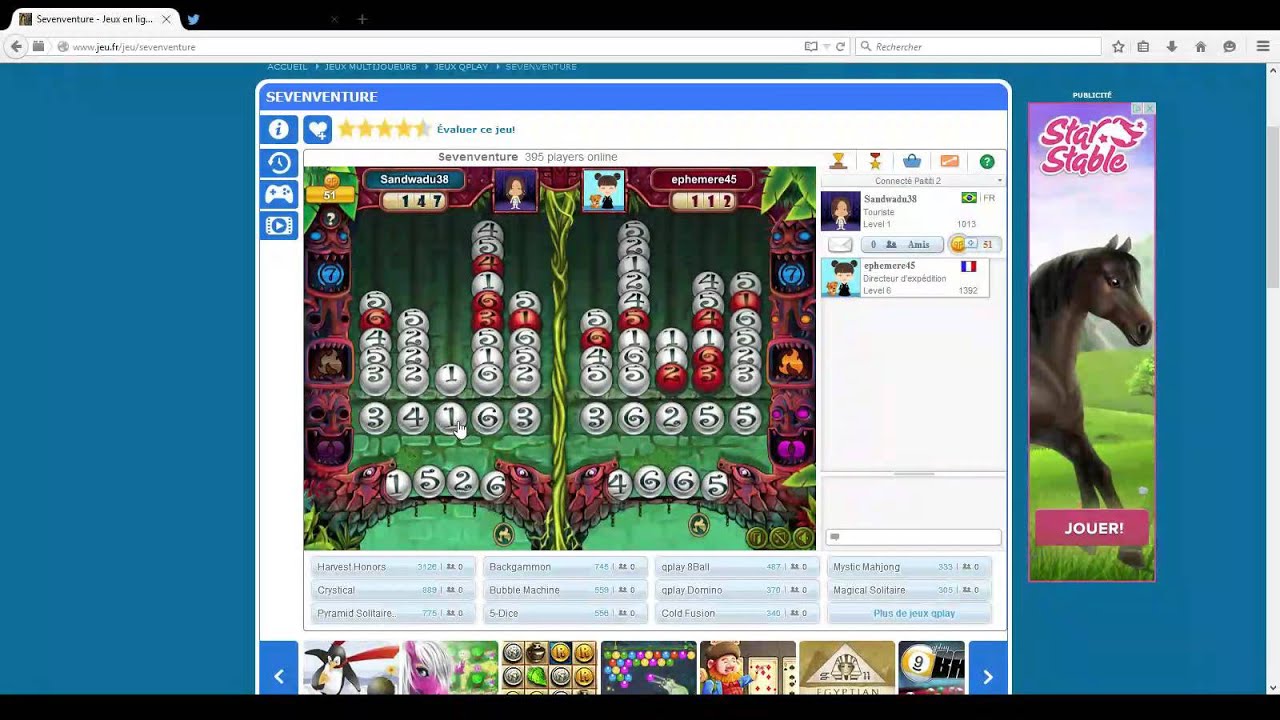Image resolution: width=1280 pixels, height=720 pixels.
Task: Click Sandwadu38 avatar in player list
Action: pos(840,211)
